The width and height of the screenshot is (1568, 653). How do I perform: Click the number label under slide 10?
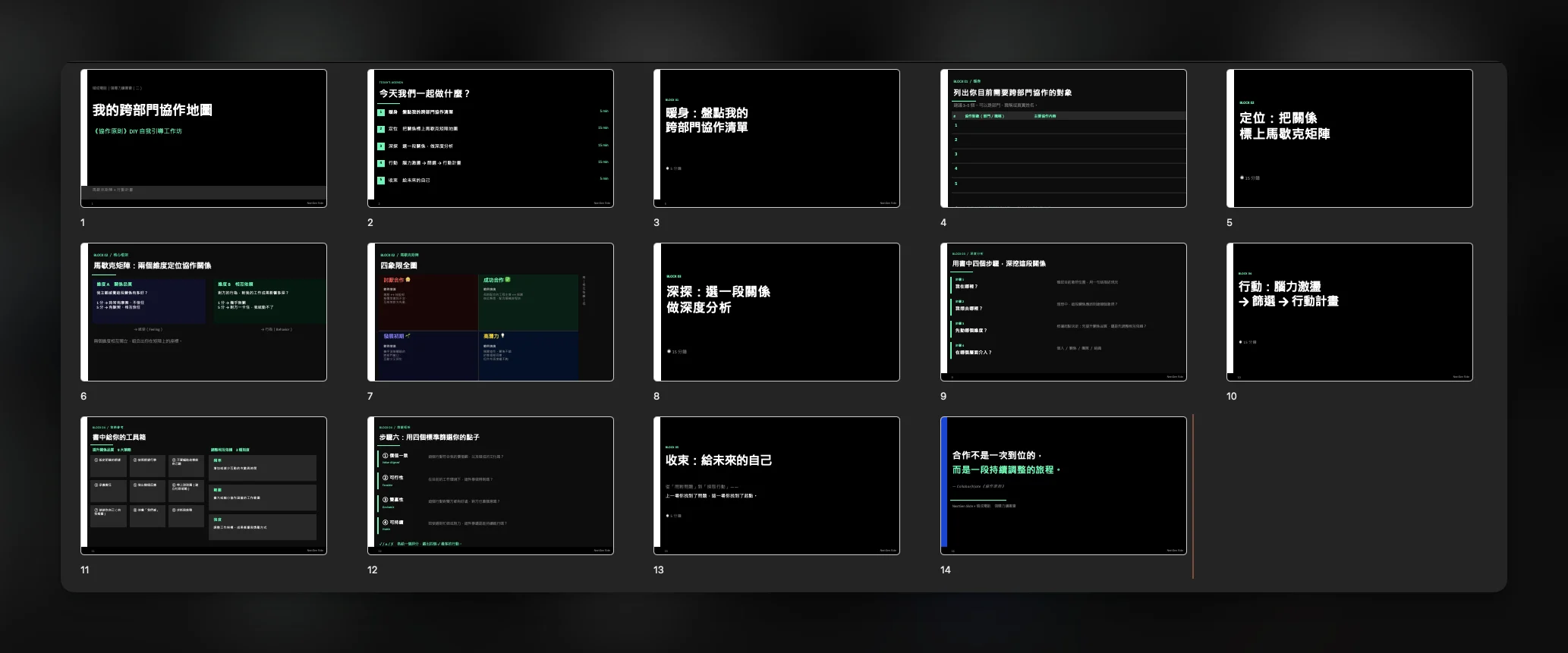tap(1232, 397)
